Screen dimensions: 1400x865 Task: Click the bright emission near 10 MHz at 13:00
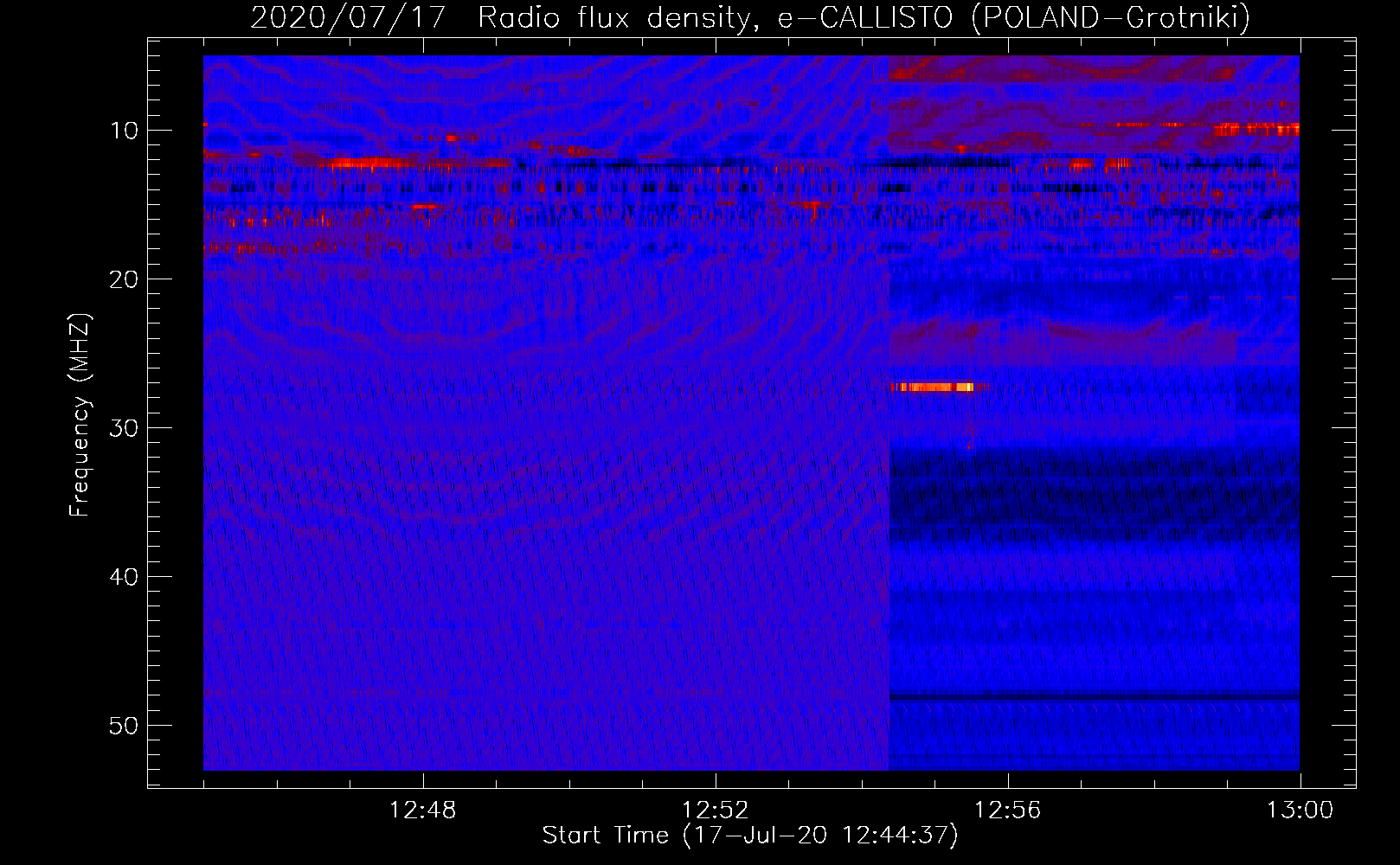(x=1256, y=130)
